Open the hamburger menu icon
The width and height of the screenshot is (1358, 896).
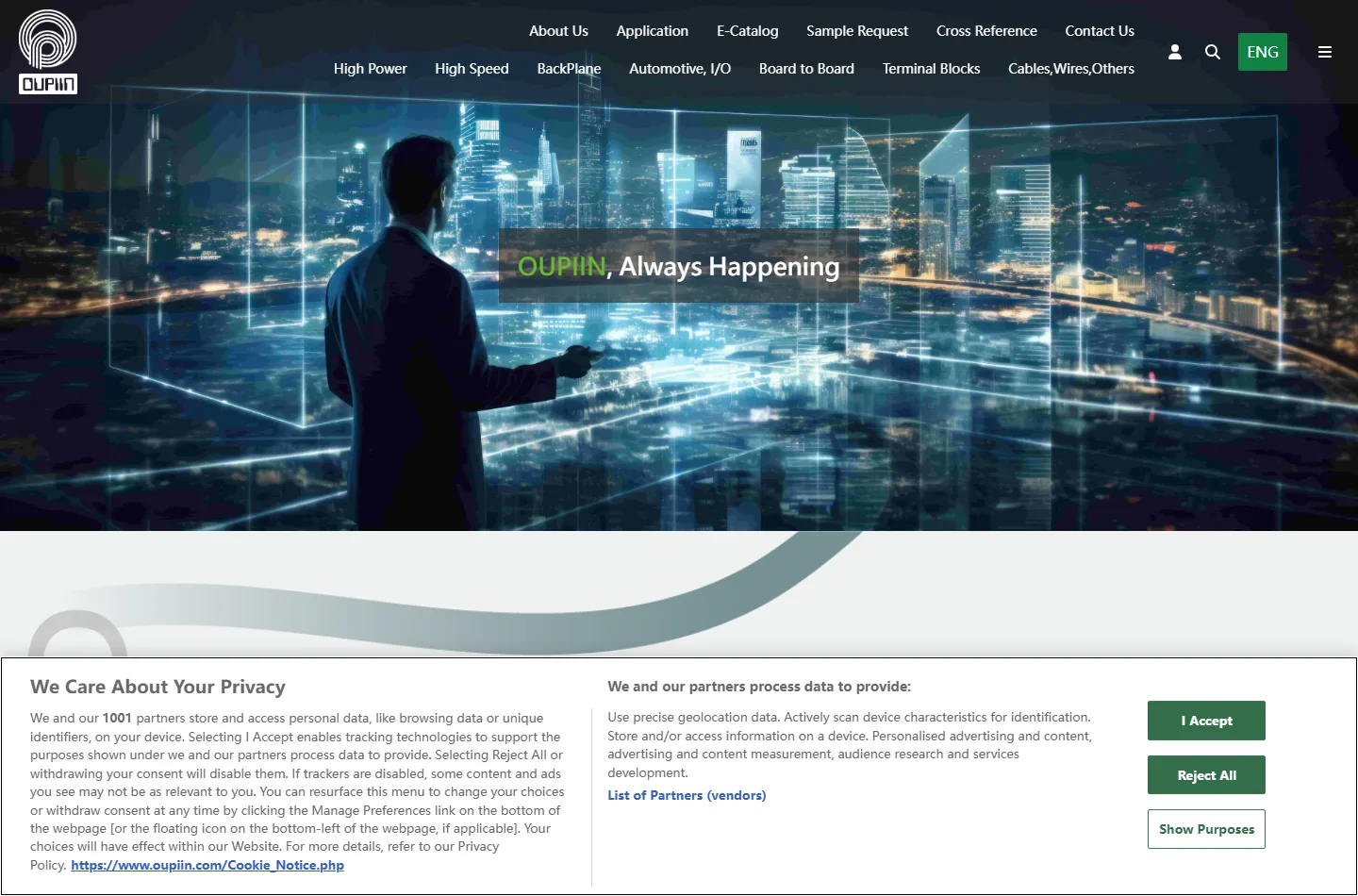tap(1325, 52)
